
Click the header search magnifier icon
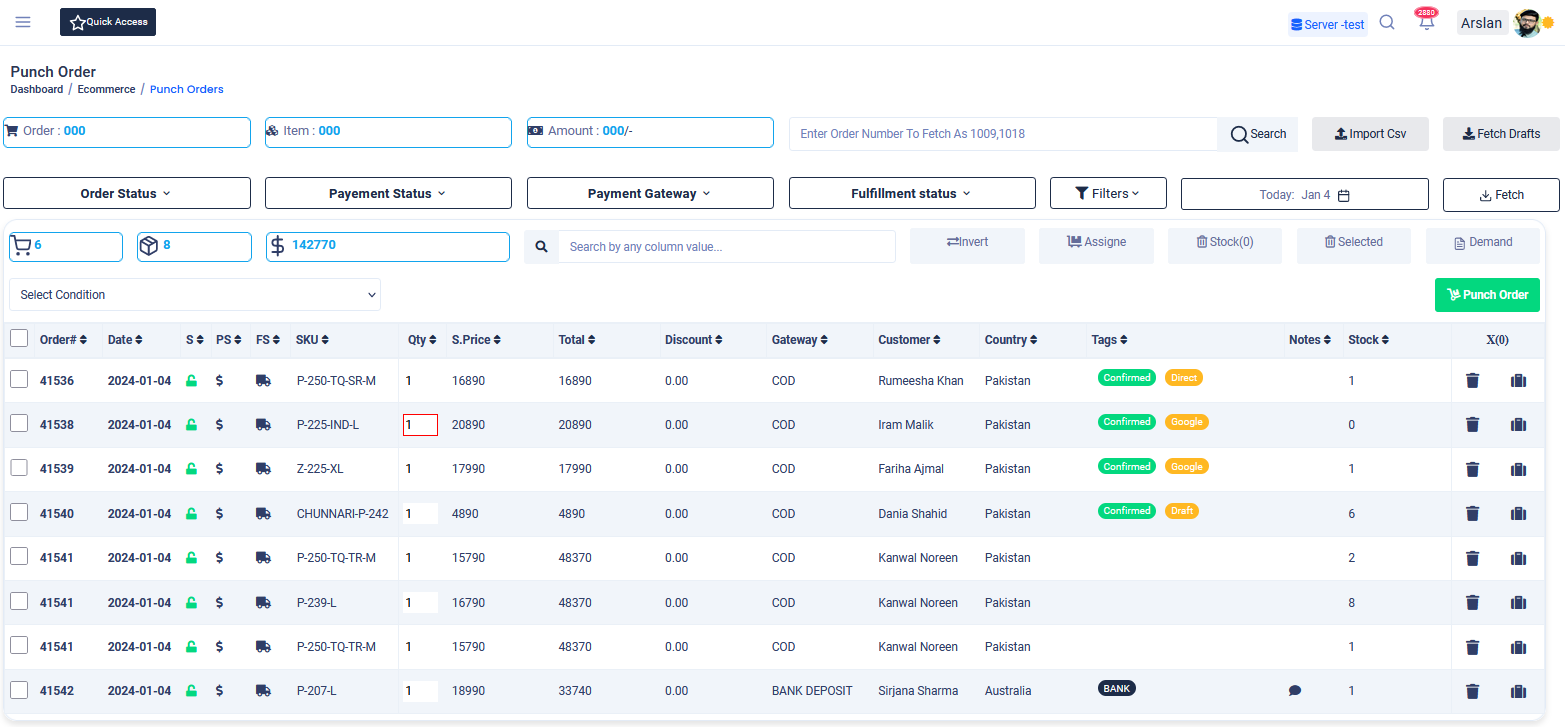[x=1386, y=23]
